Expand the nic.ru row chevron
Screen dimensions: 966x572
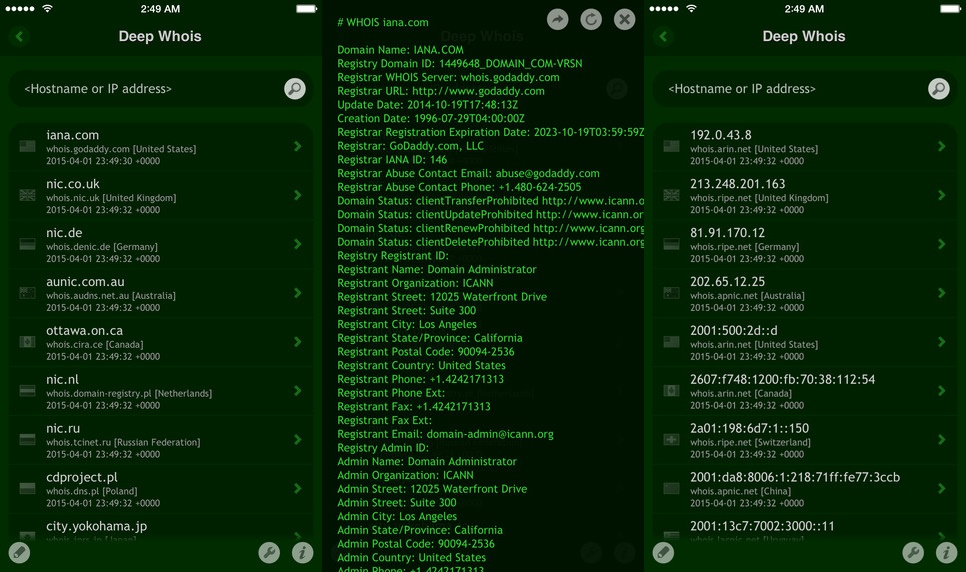298,439
